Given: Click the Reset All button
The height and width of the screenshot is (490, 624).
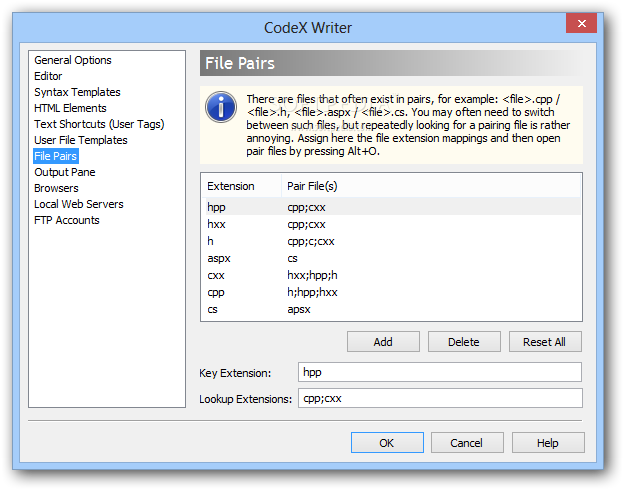Looking at the screenshot, I should pos(545,342).
